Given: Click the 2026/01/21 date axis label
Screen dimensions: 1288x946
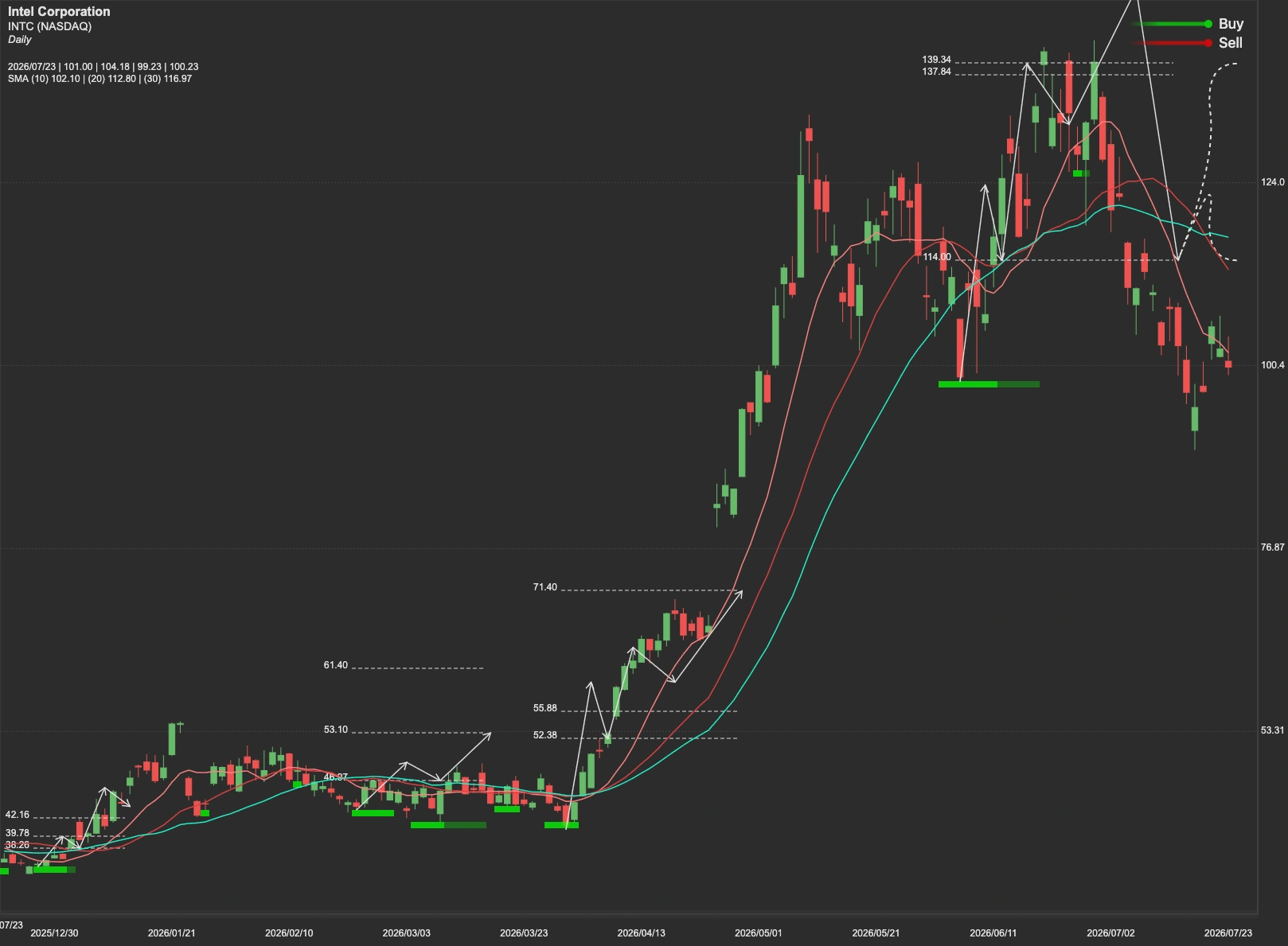Looking at the screenshot, I should [x=171, y=933].
